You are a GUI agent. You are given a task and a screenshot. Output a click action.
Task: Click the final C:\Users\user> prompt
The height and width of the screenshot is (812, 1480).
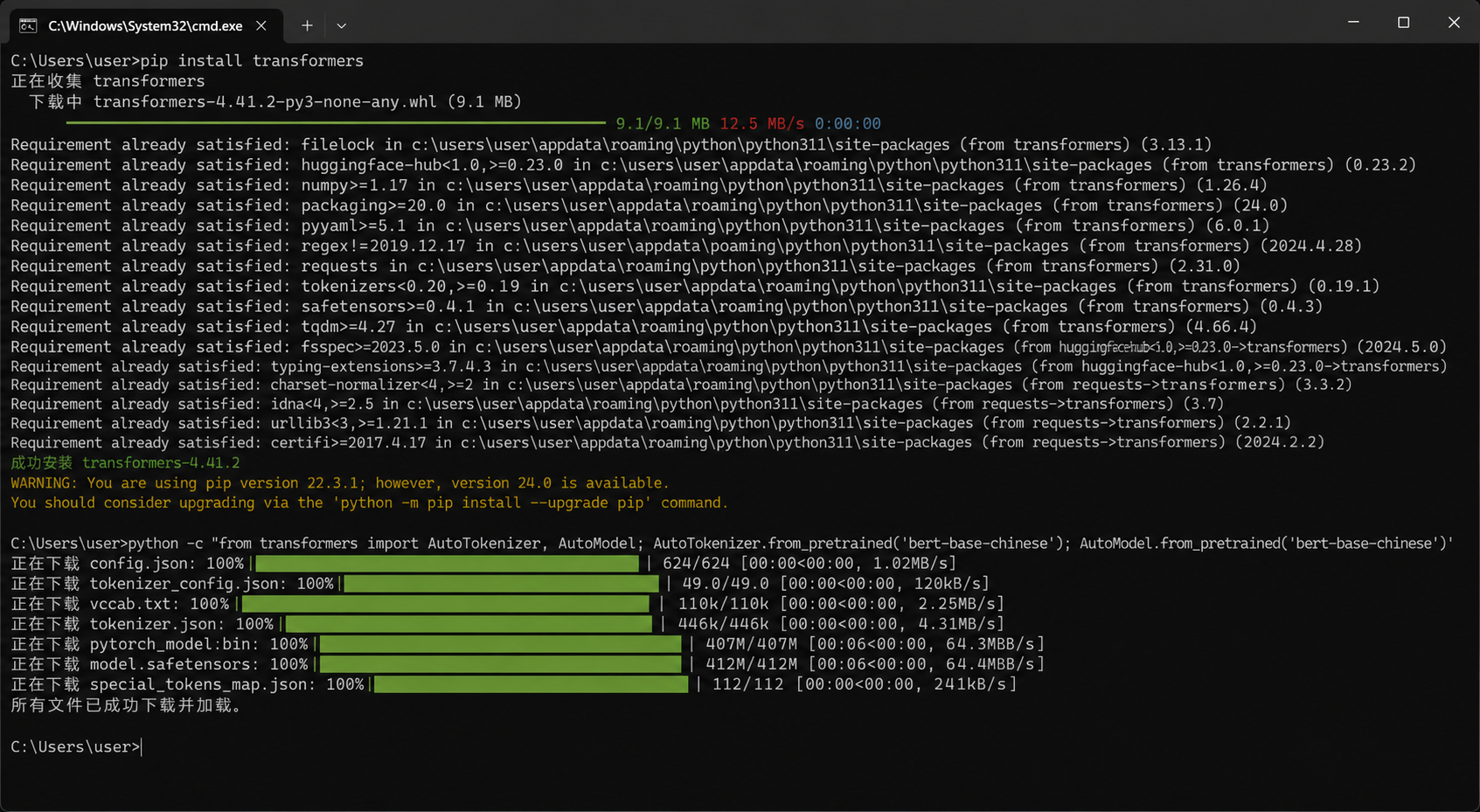[x=75, y=746]
